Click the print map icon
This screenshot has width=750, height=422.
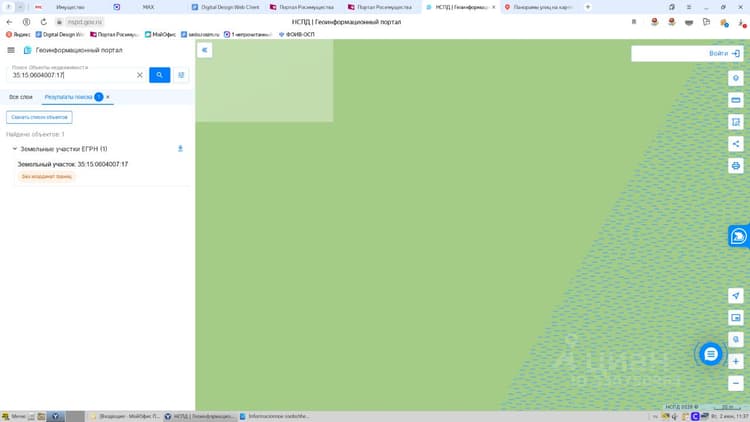[736, 166]
